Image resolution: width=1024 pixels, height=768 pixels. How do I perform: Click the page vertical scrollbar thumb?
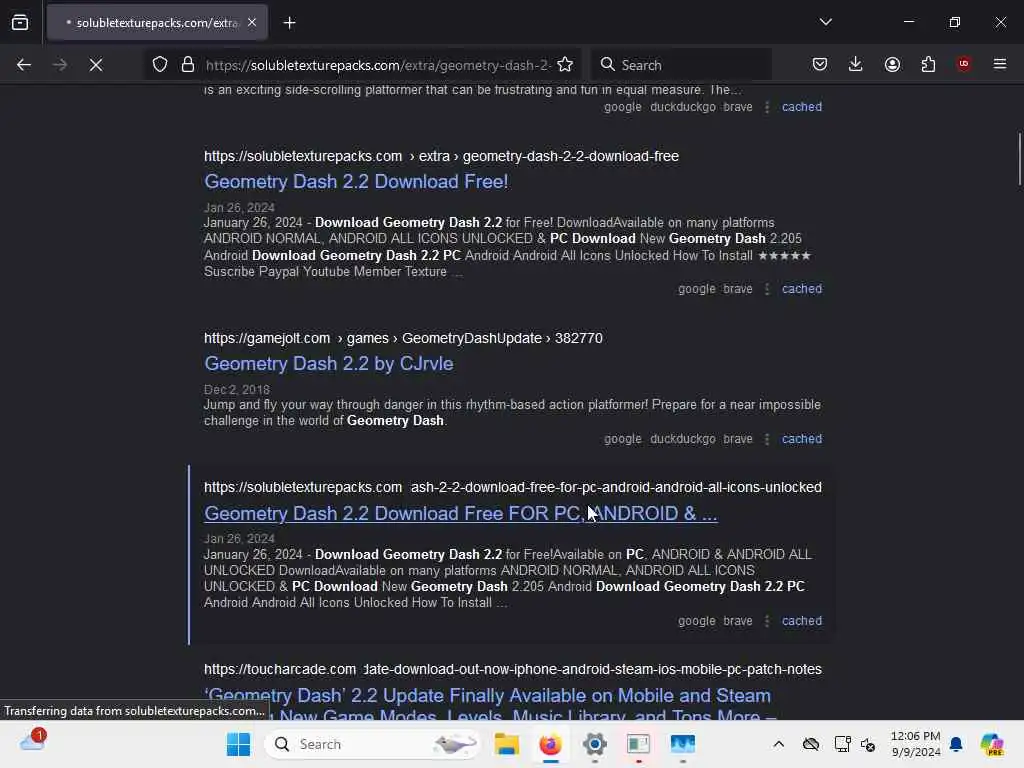(1019, 159)
